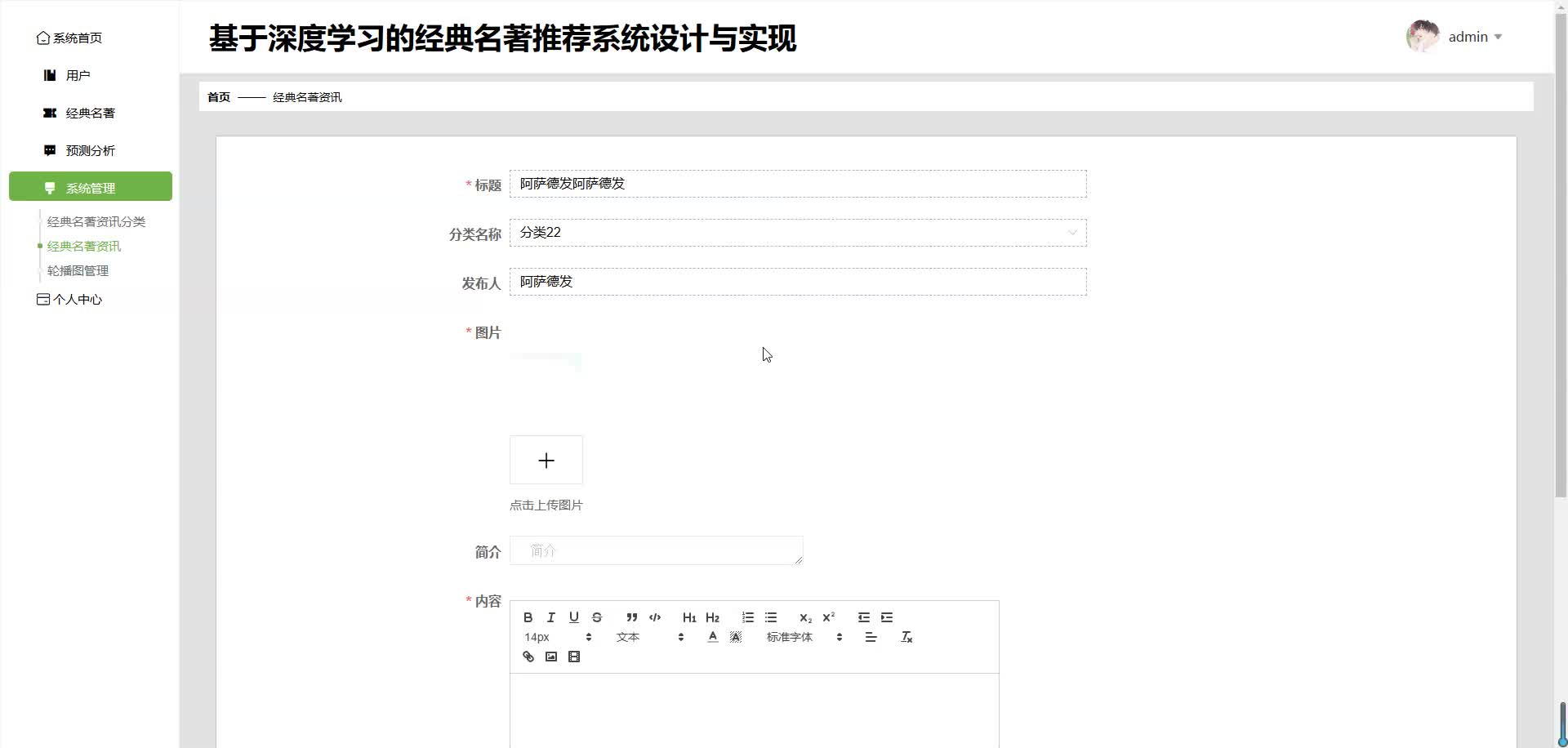
Task: Toggle the ordered list formatting
Action: [x=747, y=617]
